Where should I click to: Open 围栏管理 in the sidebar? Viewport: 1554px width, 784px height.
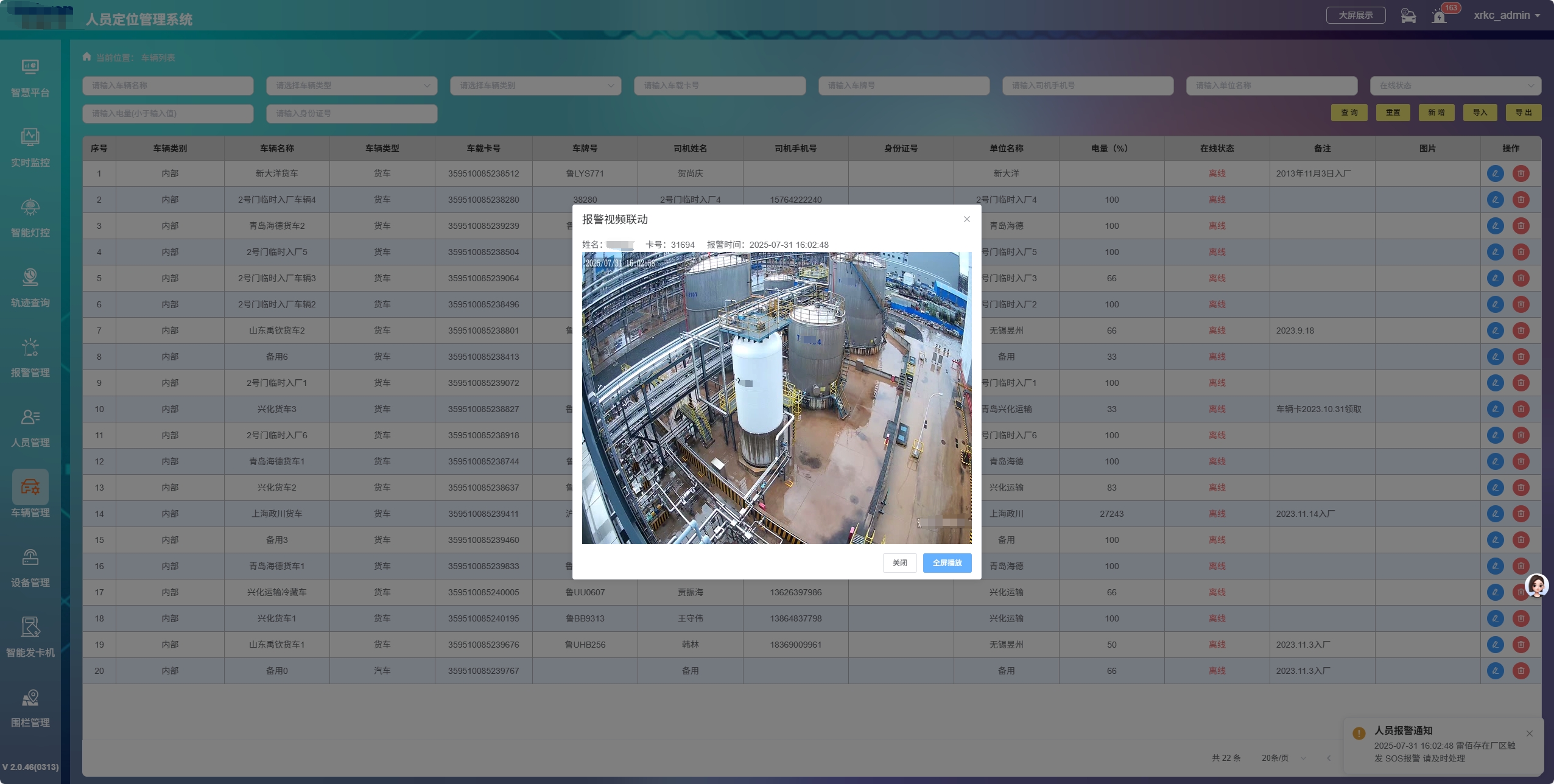tap(30, 707)
